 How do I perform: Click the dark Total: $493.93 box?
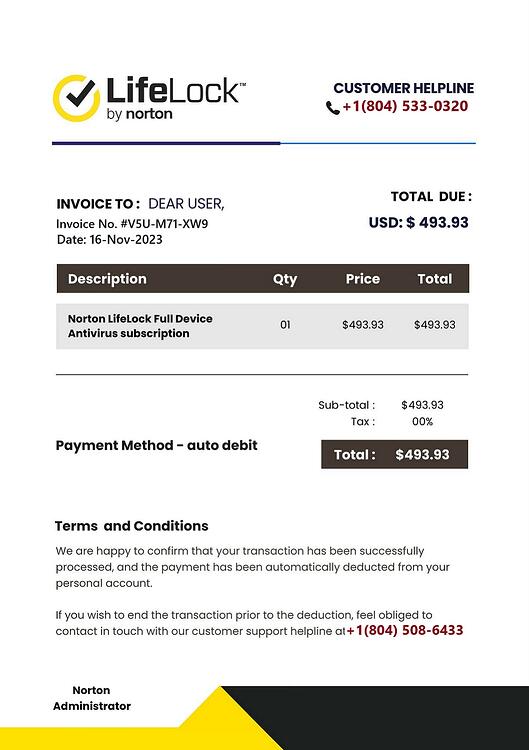pyautogui.click(x=395, y=454)
